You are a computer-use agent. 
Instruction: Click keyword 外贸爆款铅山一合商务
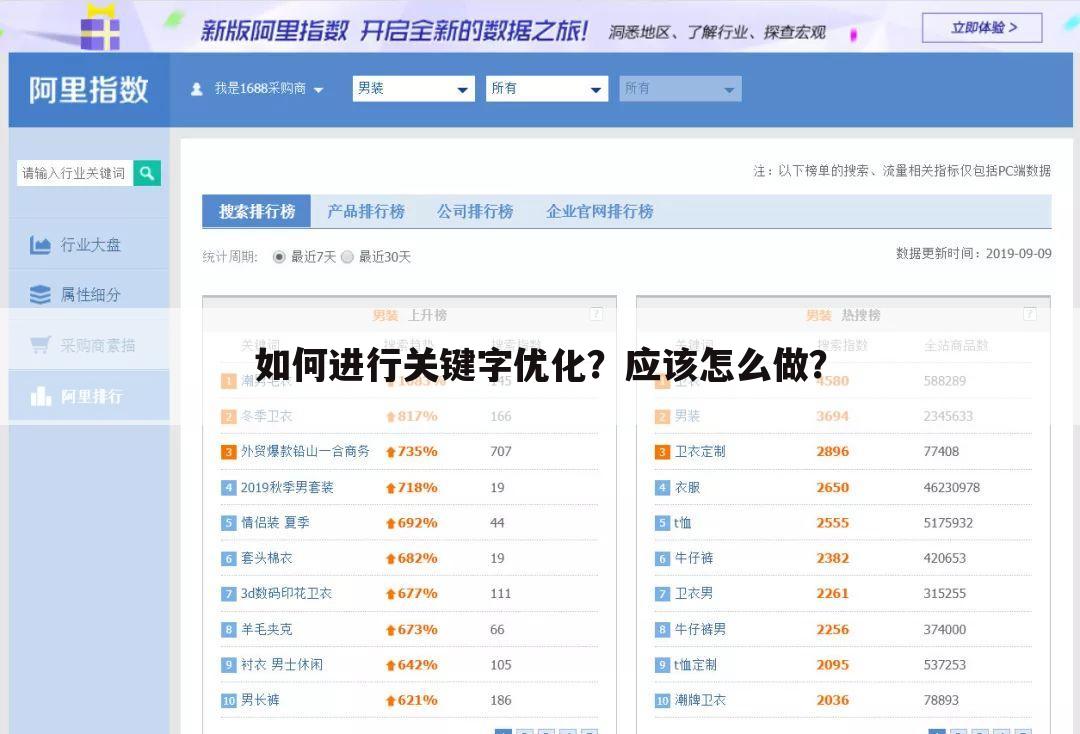pyautogui.click(x=305, y=452)
